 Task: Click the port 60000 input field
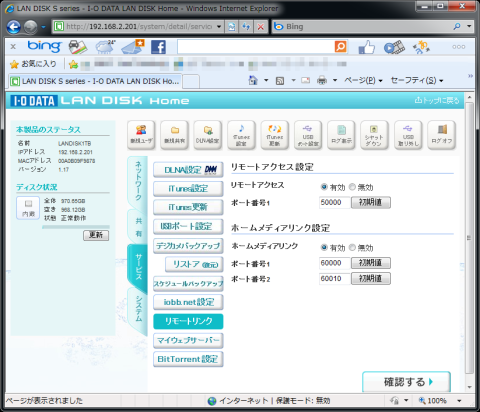tap(334, 263)
